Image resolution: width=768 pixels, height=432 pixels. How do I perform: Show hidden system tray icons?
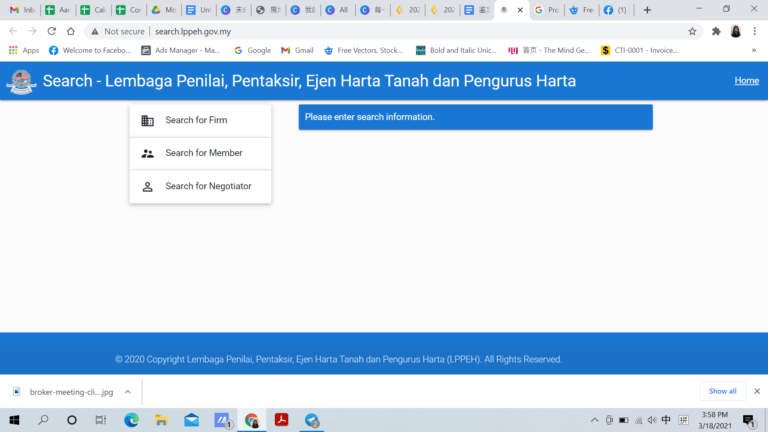click(594, 420)
